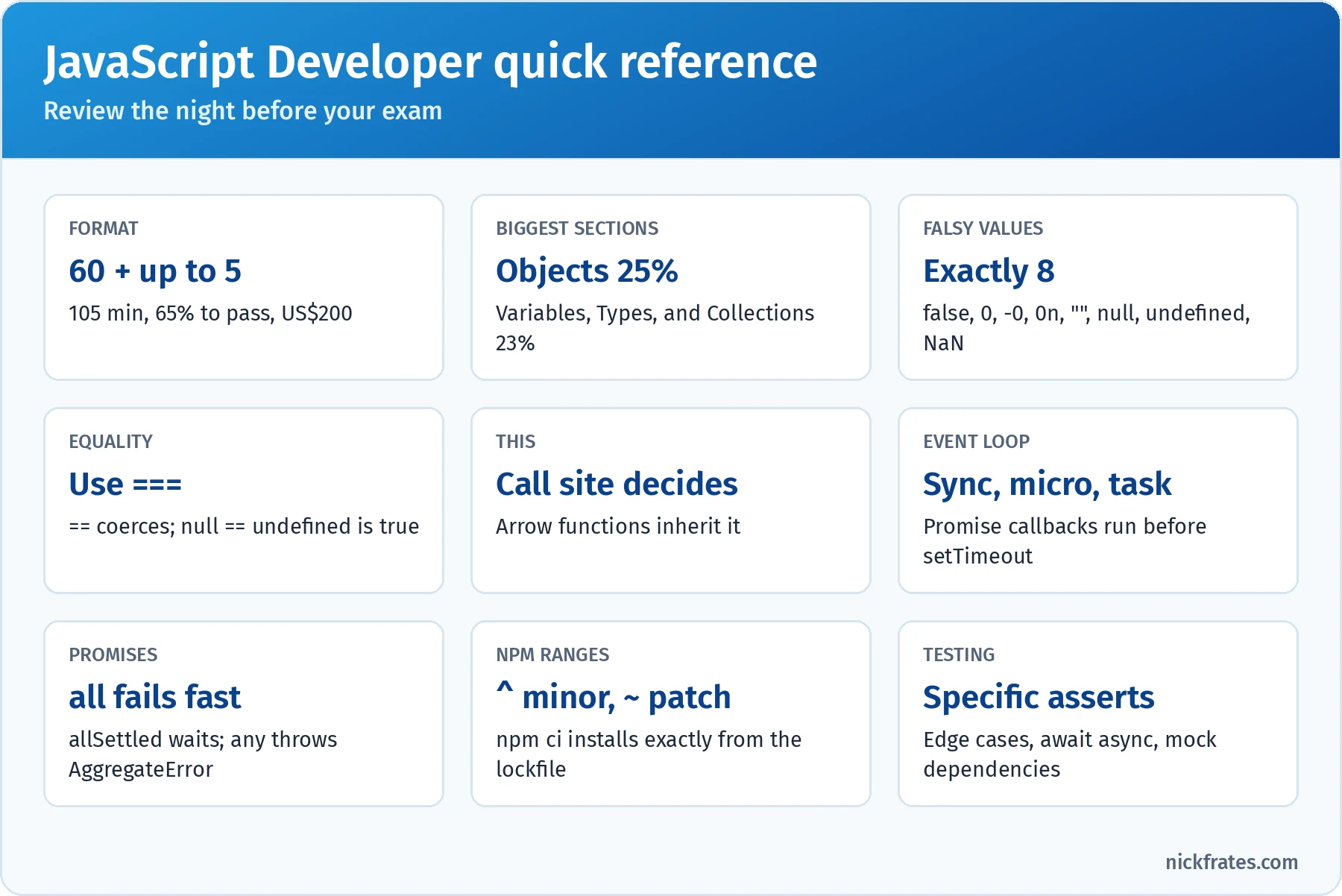Screen dimensions: 1342x896
Task: Click the EVENT LOOP label
Action: pyautogui.click(x=976, y=441)
